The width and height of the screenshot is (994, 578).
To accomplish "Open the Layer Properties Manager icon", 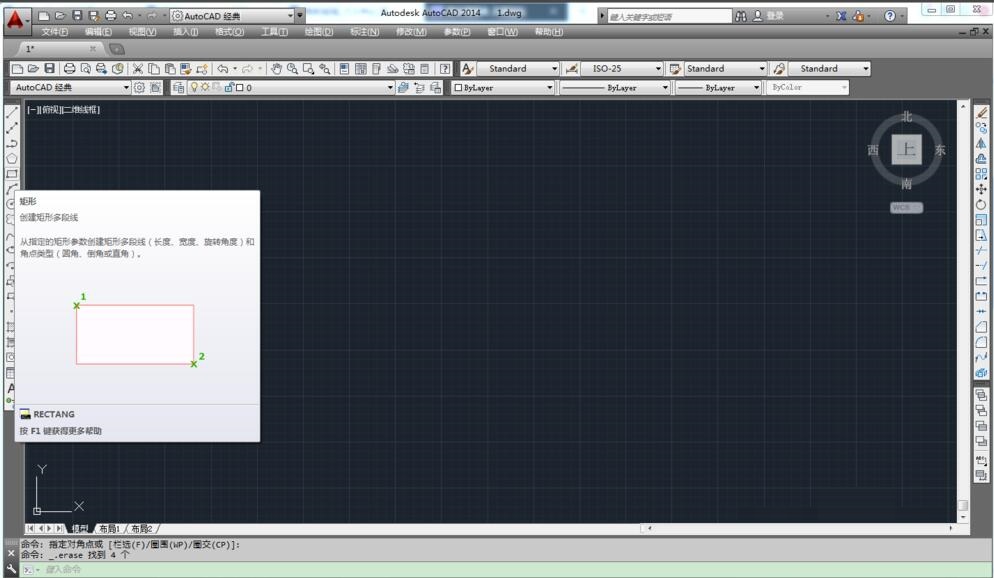I will pyautogui.click(x=178, y=87).
